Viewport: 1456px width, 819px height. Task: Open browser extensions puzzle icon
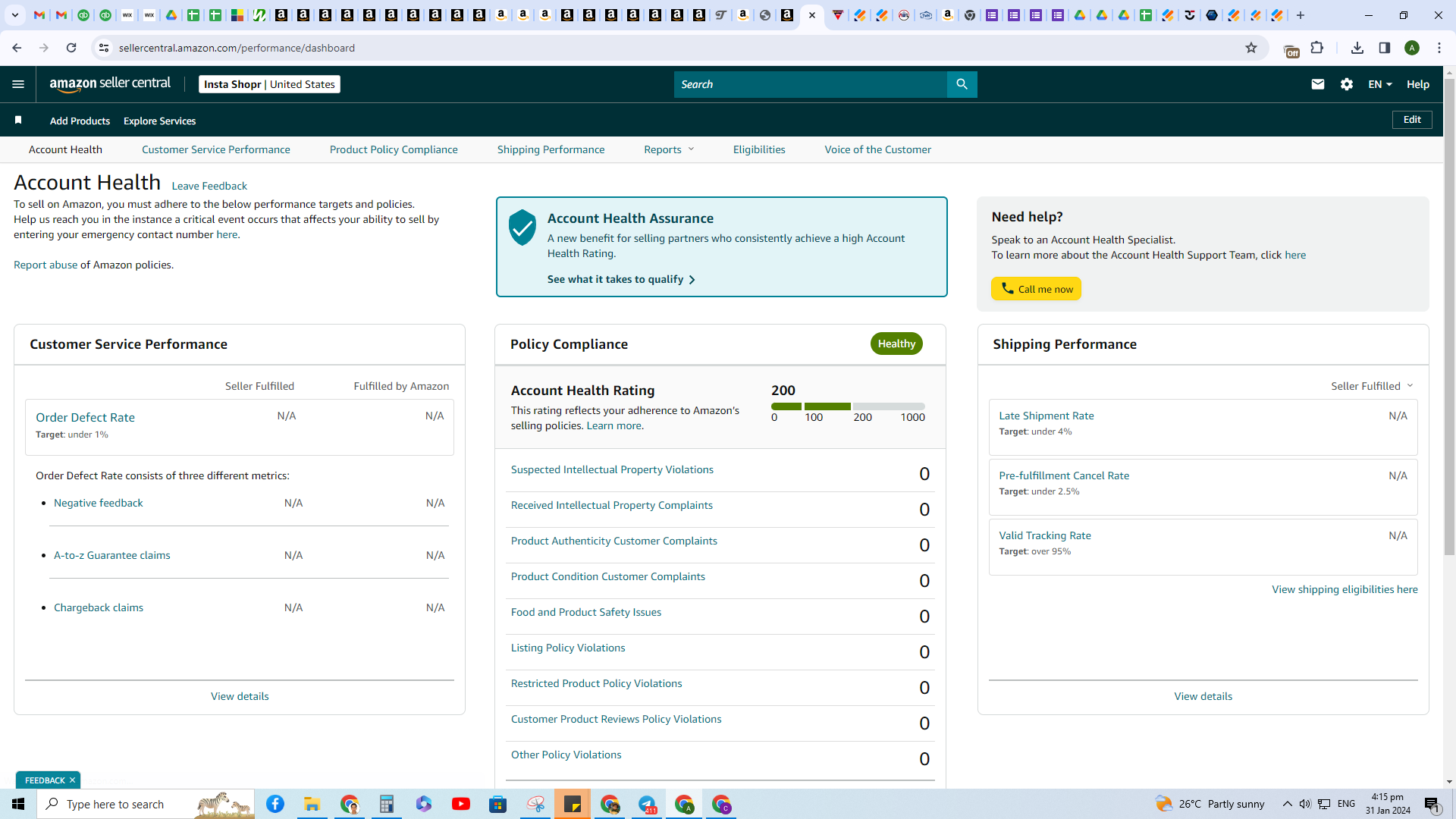tap(1317, 48)
